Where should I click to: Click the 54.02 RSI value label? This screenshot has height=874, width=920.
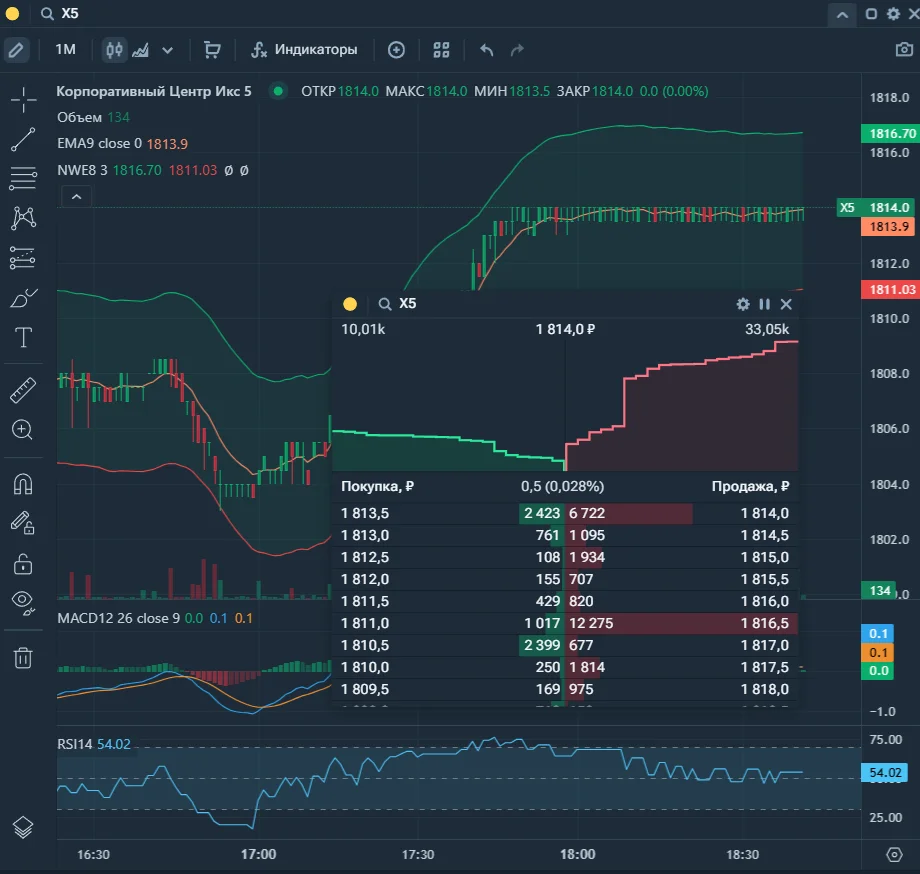point(885,773)
